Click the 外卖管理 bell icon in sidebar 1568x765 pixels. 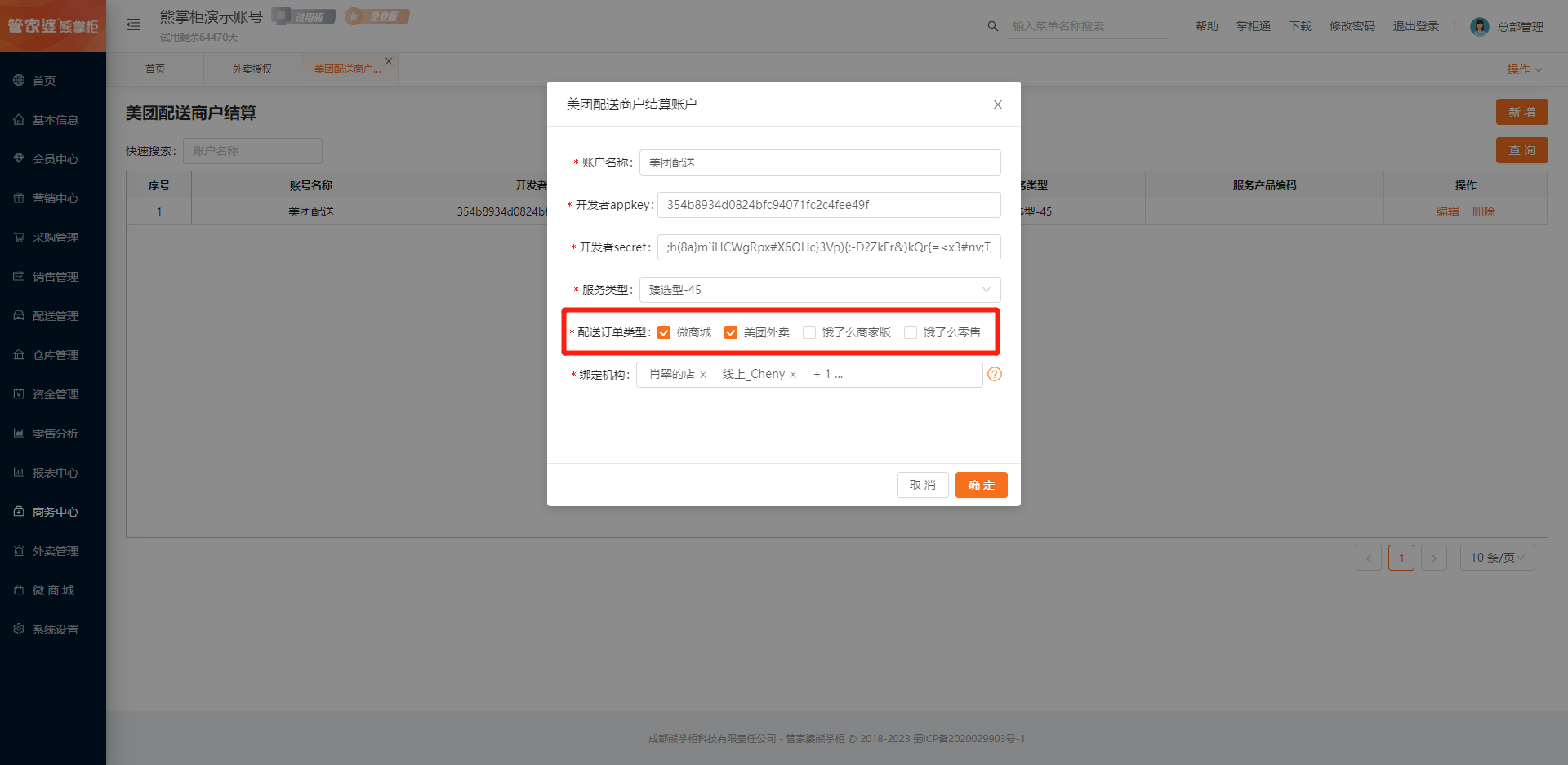19,550
